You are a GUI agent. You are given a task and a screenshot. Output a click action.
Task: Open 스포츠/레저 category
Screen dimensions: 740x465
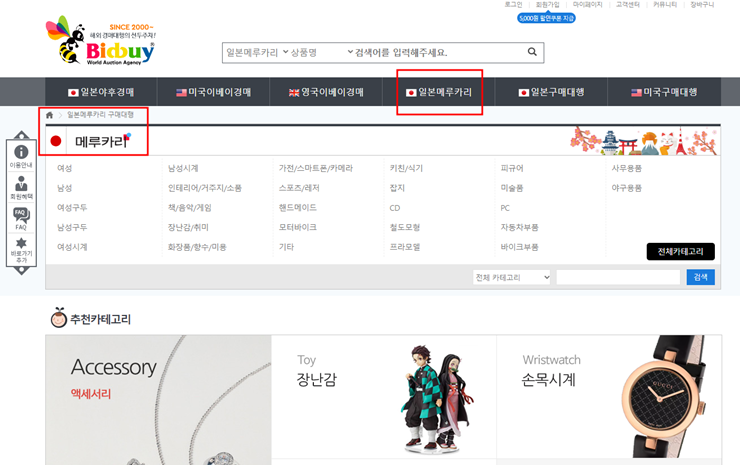click(299, 188)
